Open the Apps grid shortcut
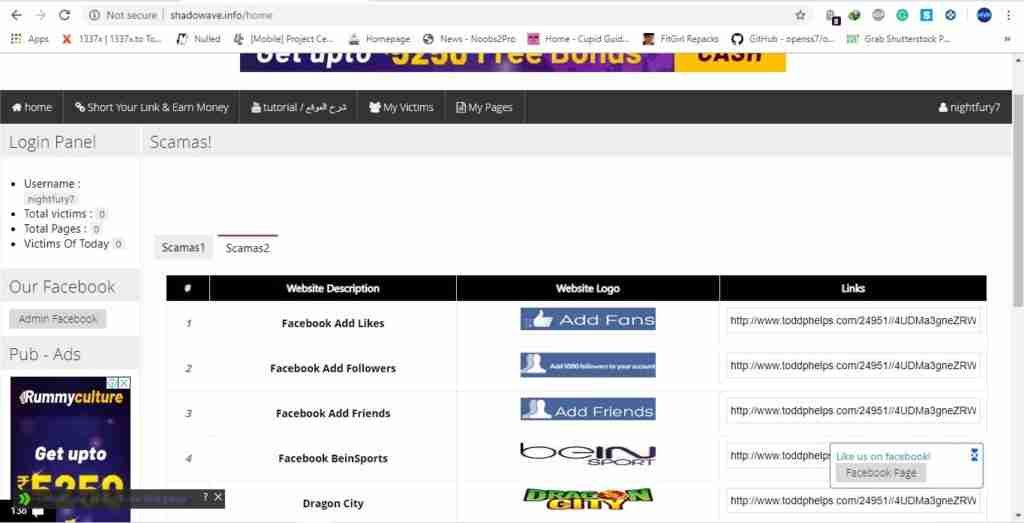Viewport: 1024px width, 523px height. [29, 39]
